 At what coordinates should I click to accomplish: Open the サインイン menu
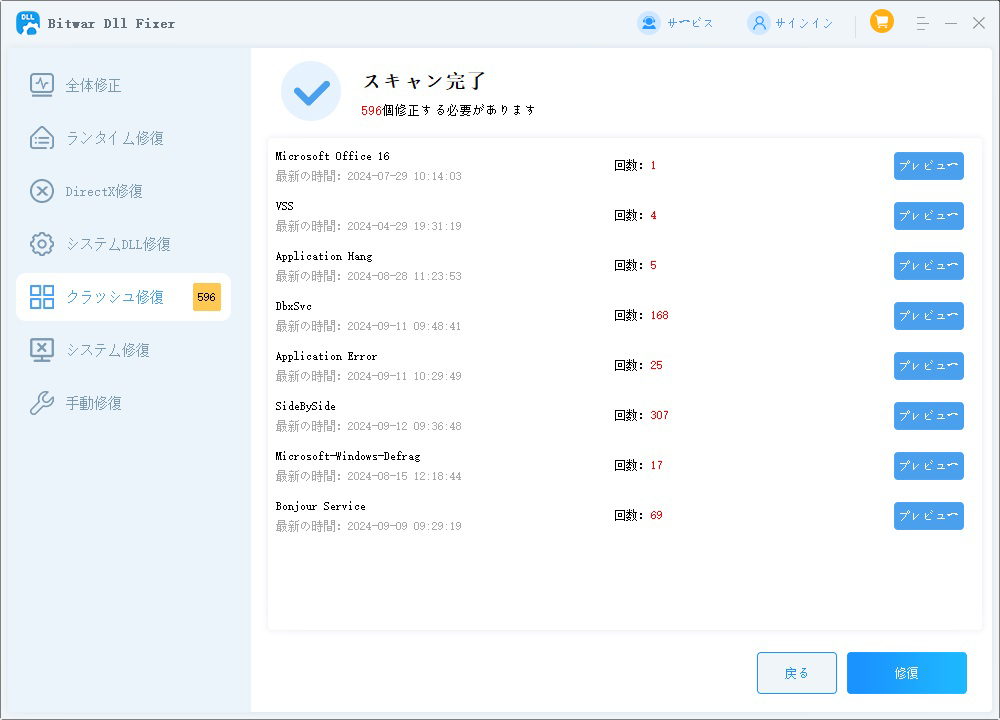791,21
